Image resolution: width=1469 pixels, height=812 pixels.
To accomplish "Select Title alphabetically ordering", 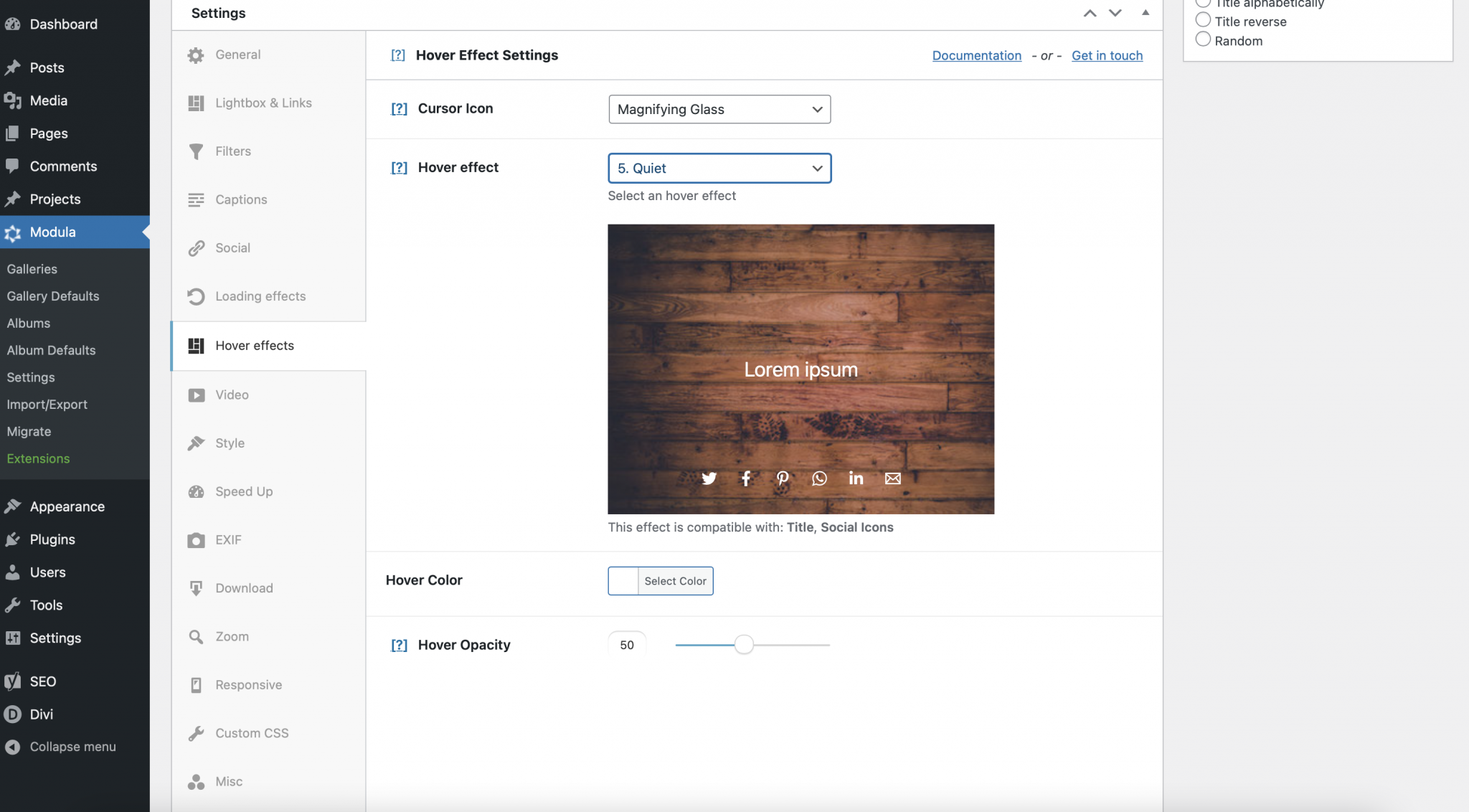I will coord(1203,2).
